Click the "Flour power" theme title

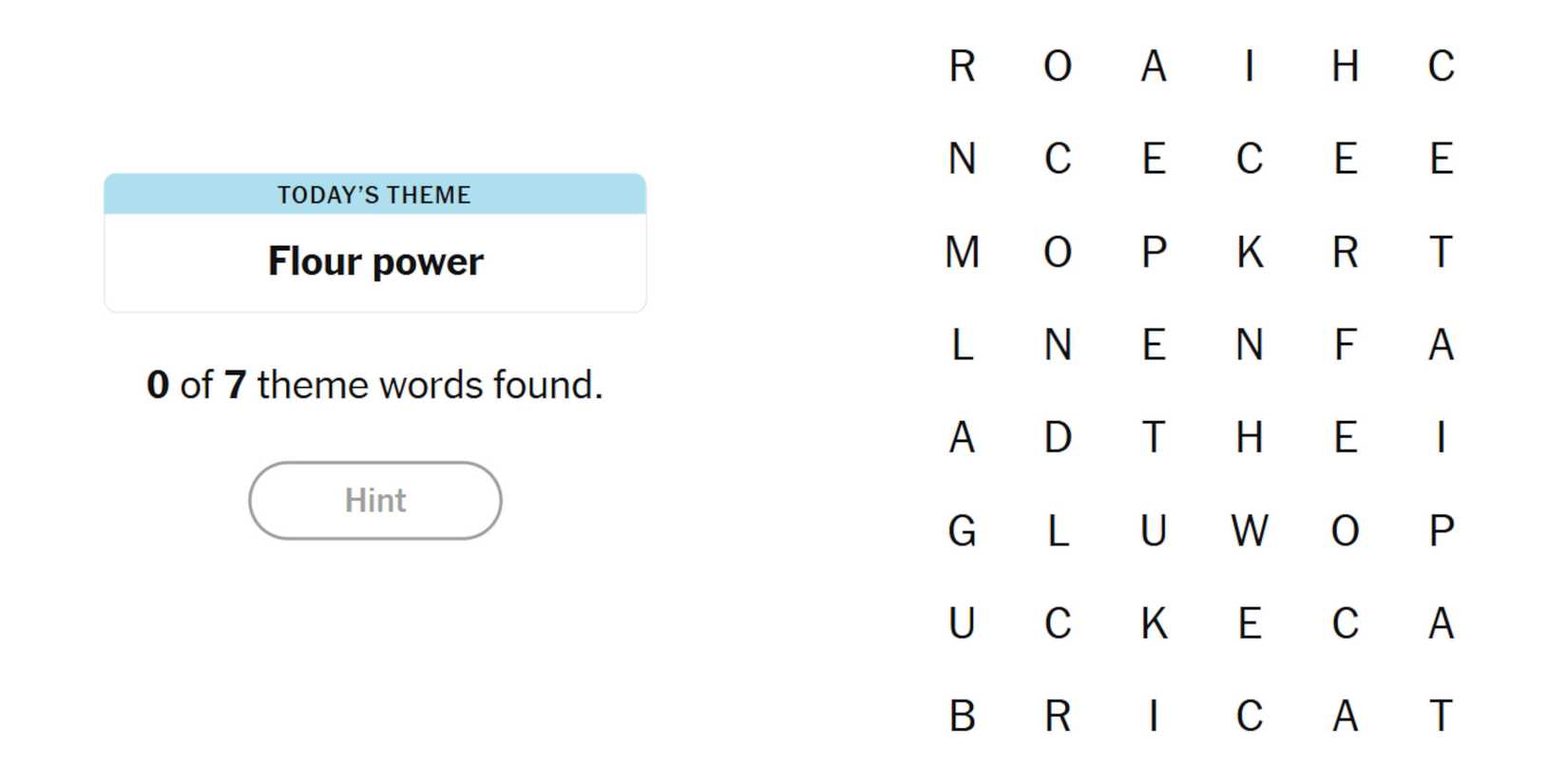(375, 261)
